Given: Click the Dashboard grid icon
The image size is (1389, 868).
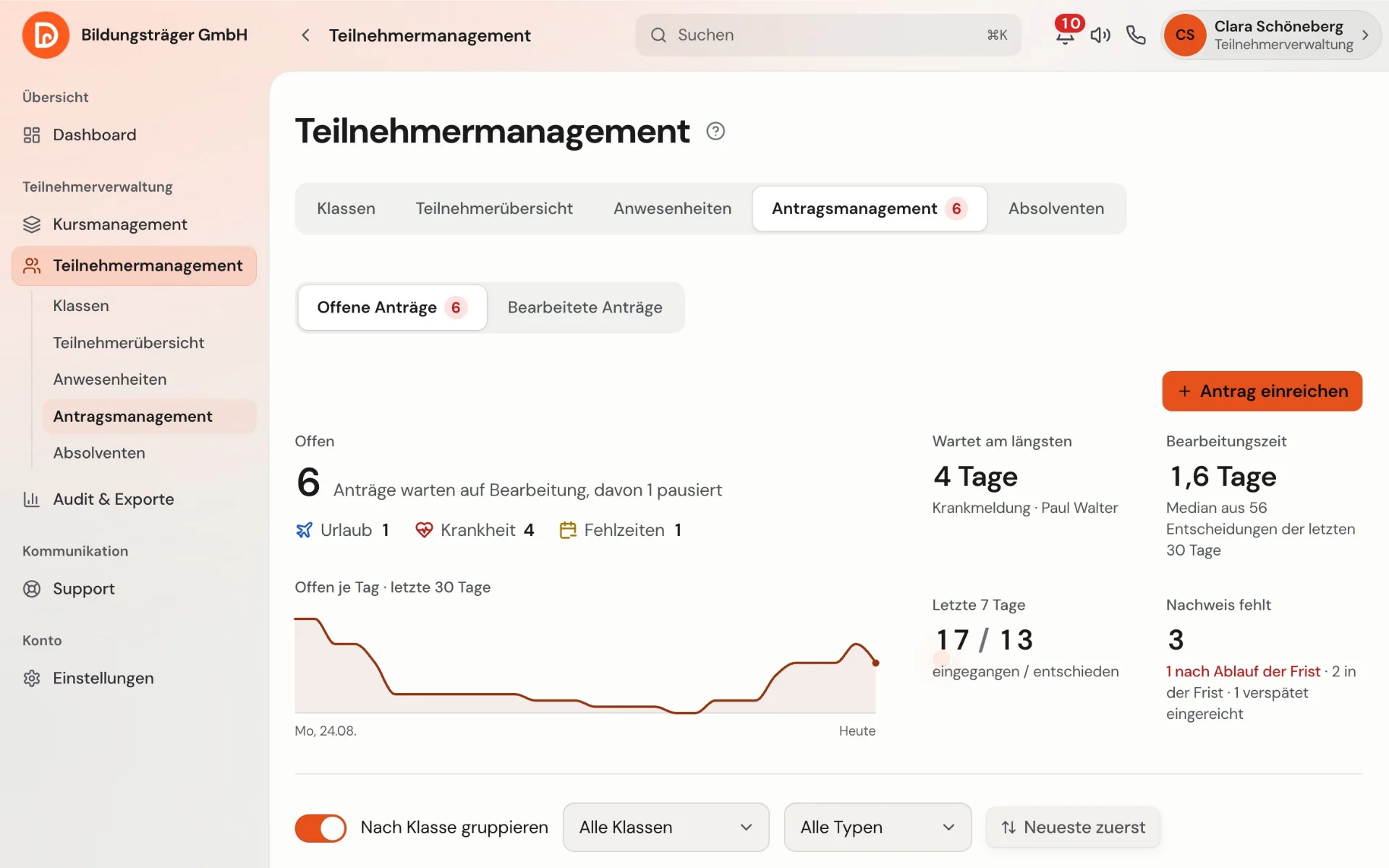Looking at the screenshot, I should [x=31, y=135].
